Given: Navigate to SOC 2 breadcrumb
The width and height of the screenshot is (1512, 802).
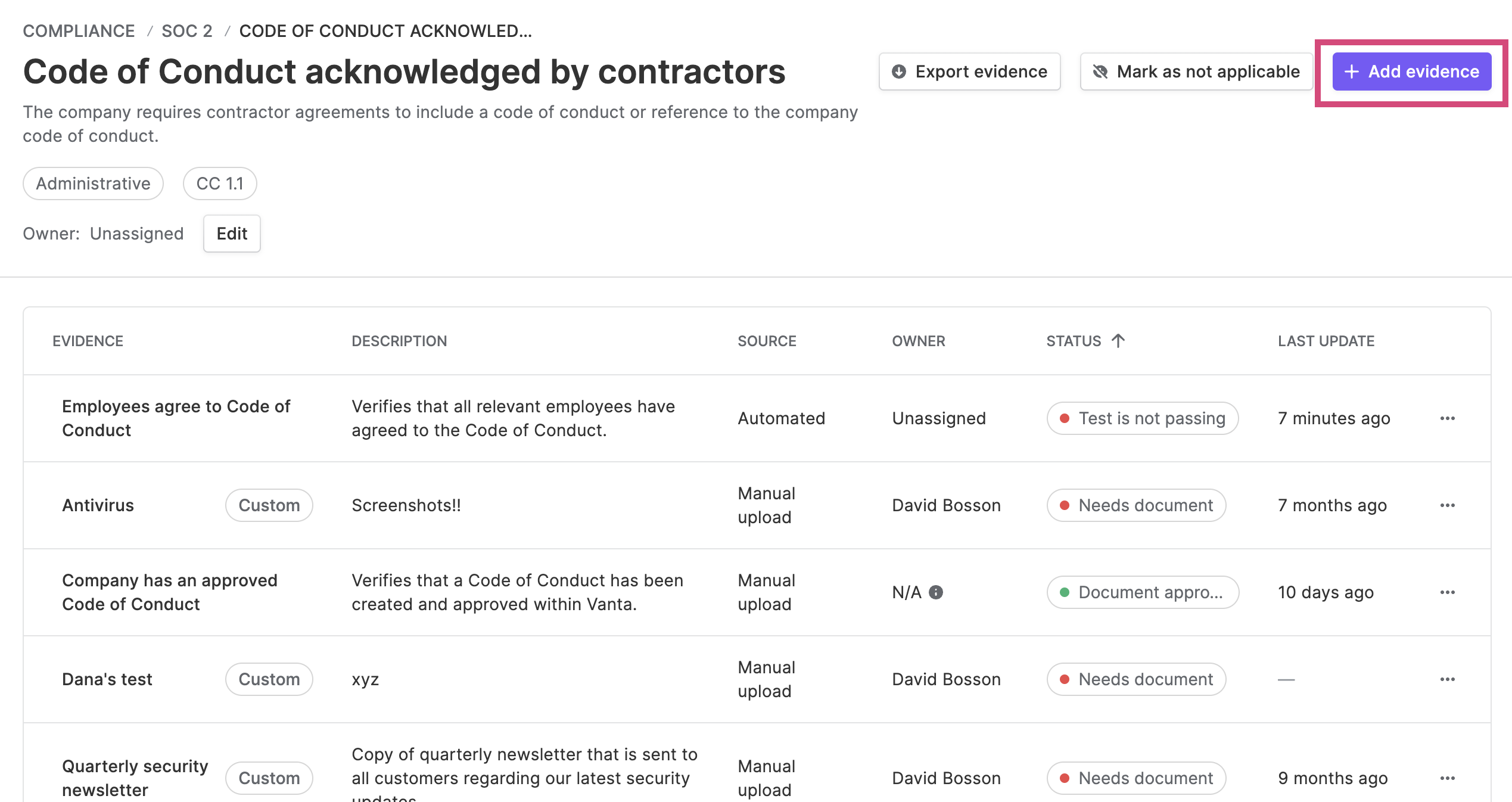Looking at the screenshot, I should (x=187, y=31).
